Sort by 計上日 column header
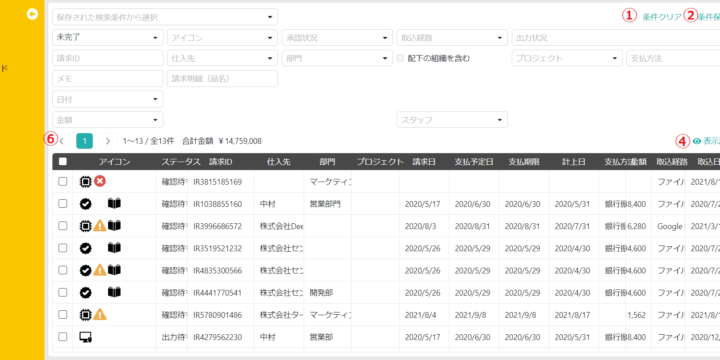 click(574, 162)
